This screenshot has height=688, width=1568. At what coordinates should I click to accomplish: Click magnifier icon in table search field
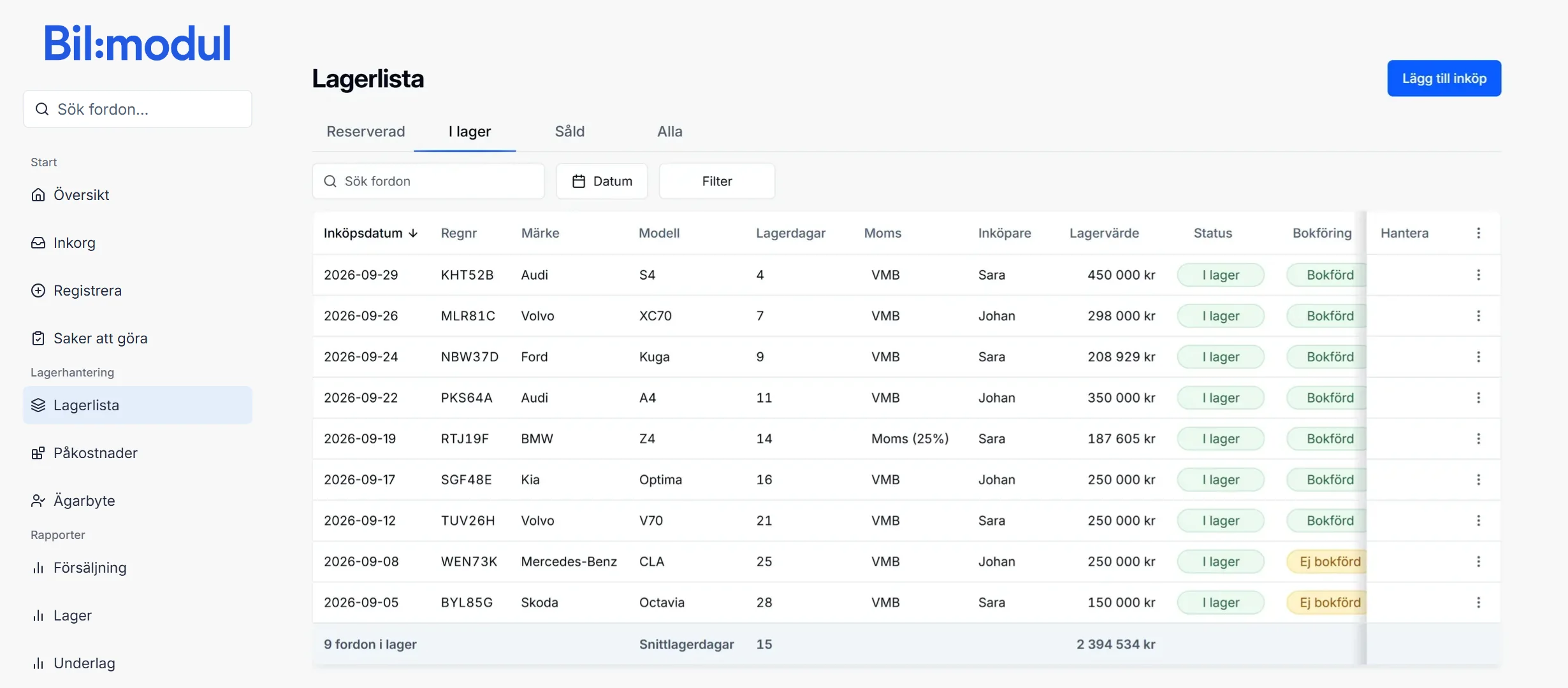330,181
